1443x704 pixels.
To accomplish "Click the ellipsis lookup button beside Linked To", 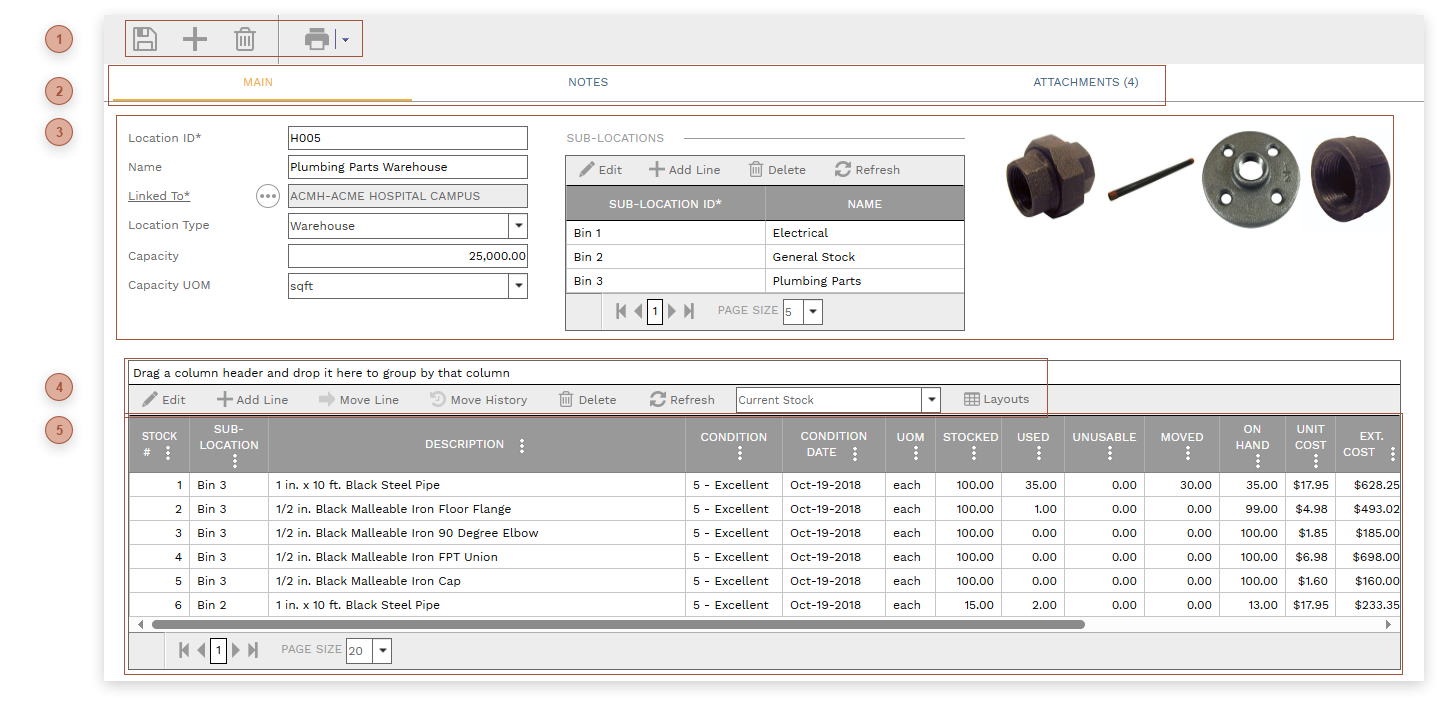I will (x=267, y=196).
